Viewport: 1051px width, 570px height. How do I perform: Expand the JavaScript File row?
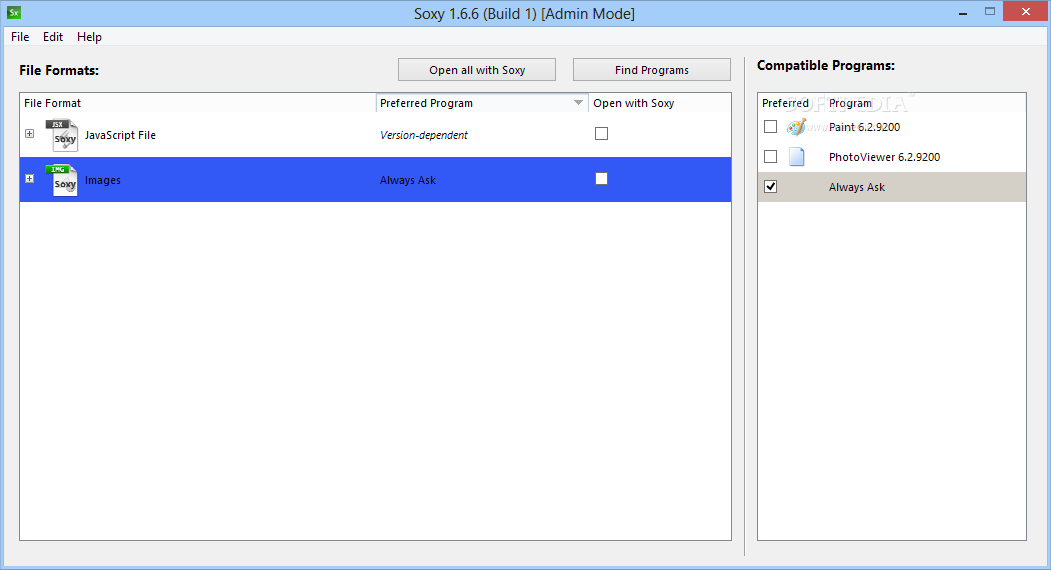[29, 133]
